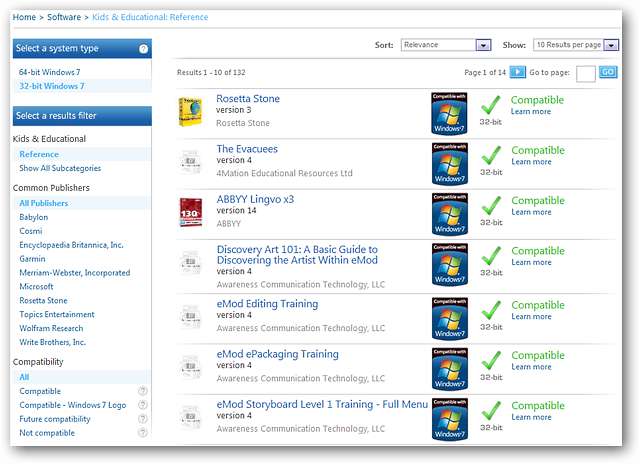Click the ABBYY Lingvo x3 product icon
Viewport: 640px width, 464px height.
191,212
